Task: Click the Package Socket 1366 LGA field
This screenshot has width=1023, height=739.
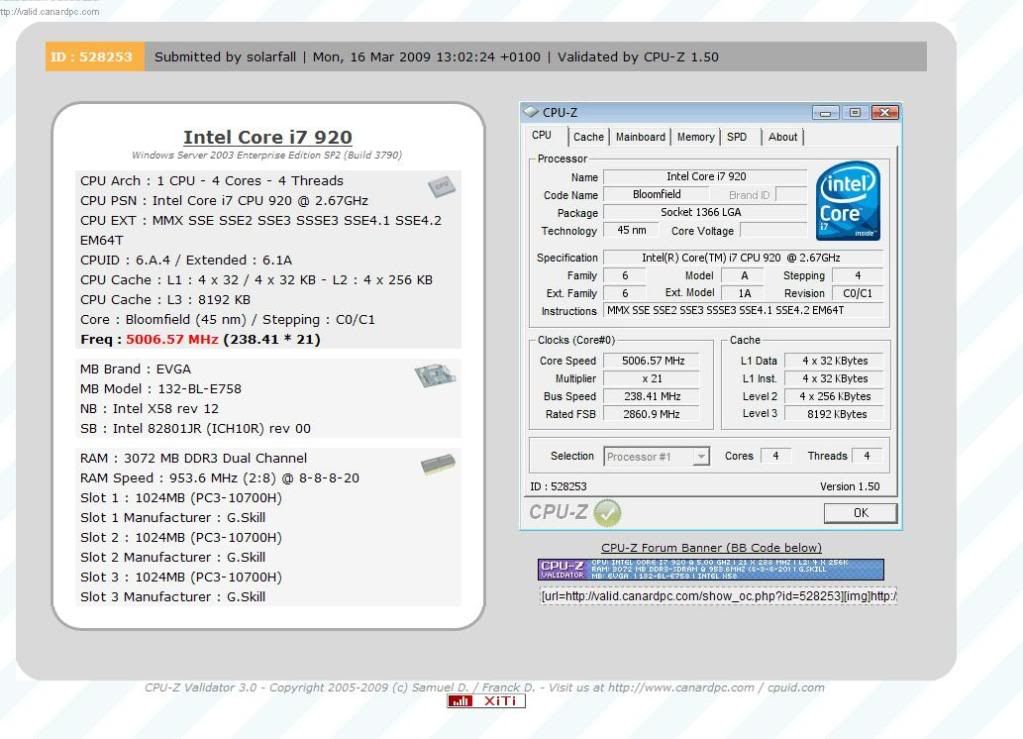Action: (705, 212)
